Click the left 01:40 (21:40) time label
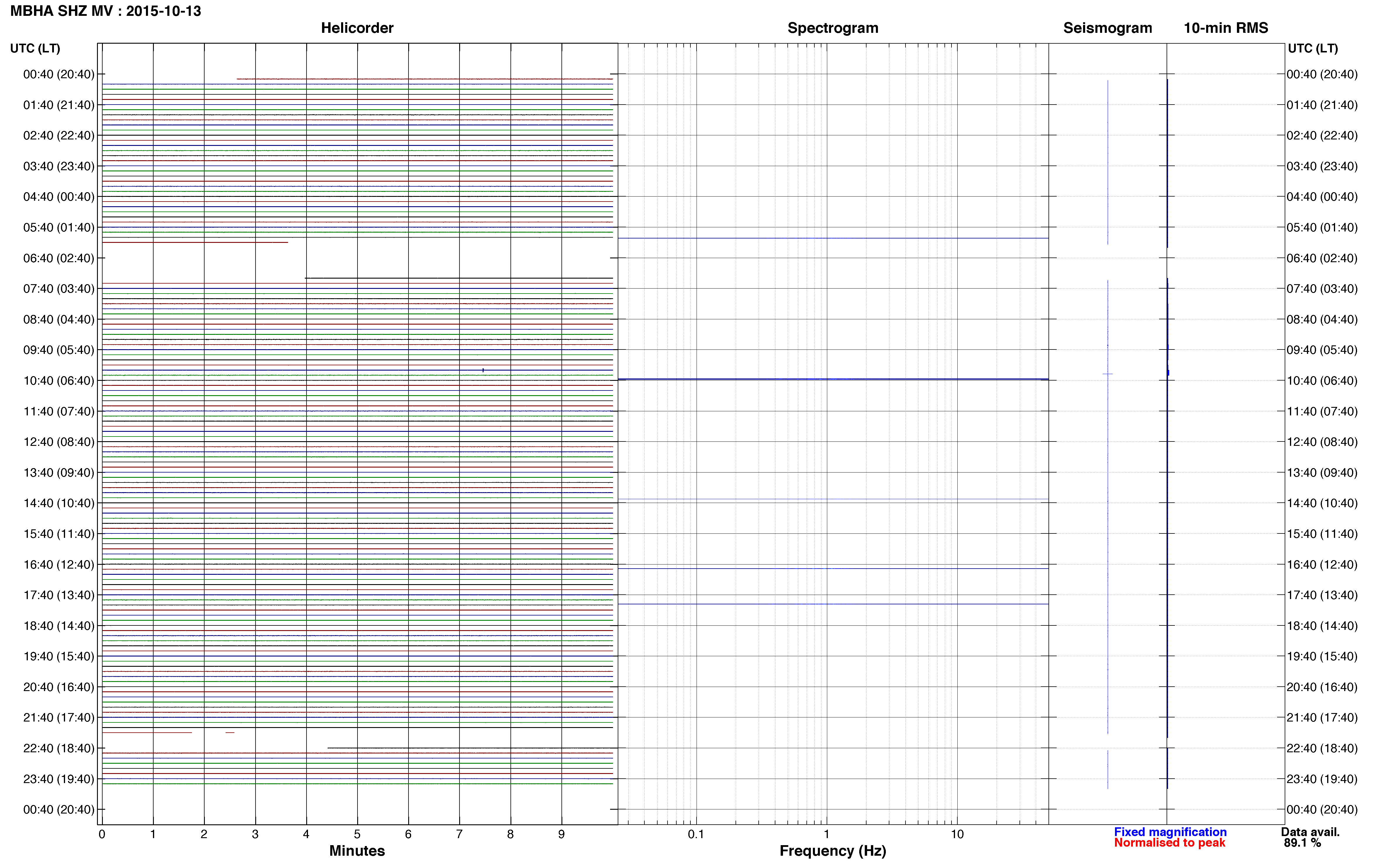The width and height of the screenshot is (1389, 868). (59, 105)
